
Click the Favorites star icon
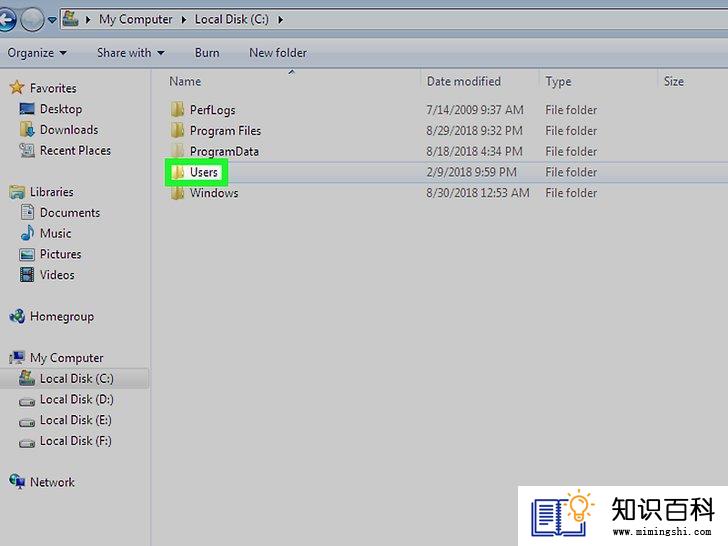click(17, 87)
